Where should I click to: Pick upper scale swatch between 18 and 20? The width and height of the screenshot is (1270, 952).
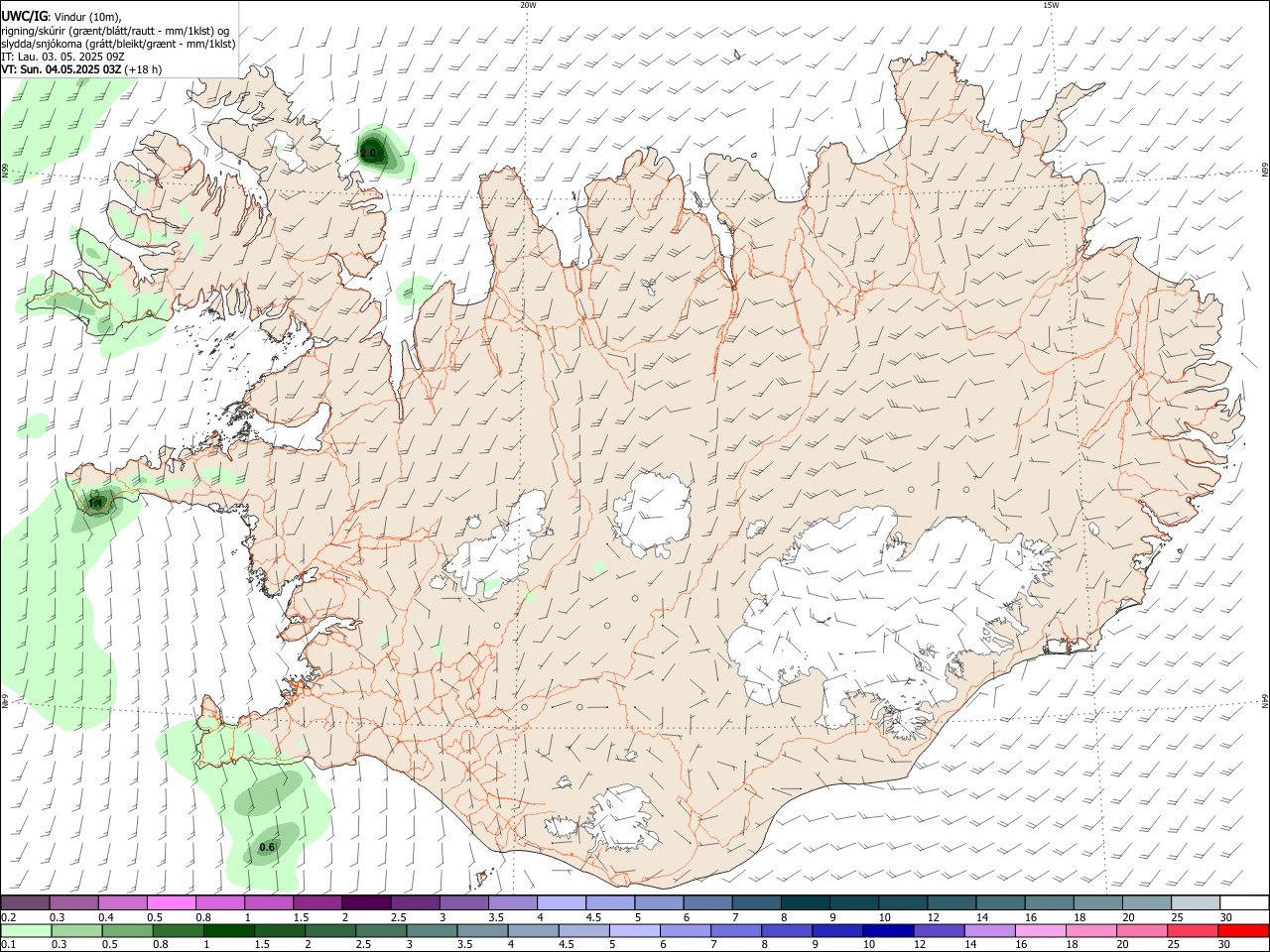(1097, 902)
